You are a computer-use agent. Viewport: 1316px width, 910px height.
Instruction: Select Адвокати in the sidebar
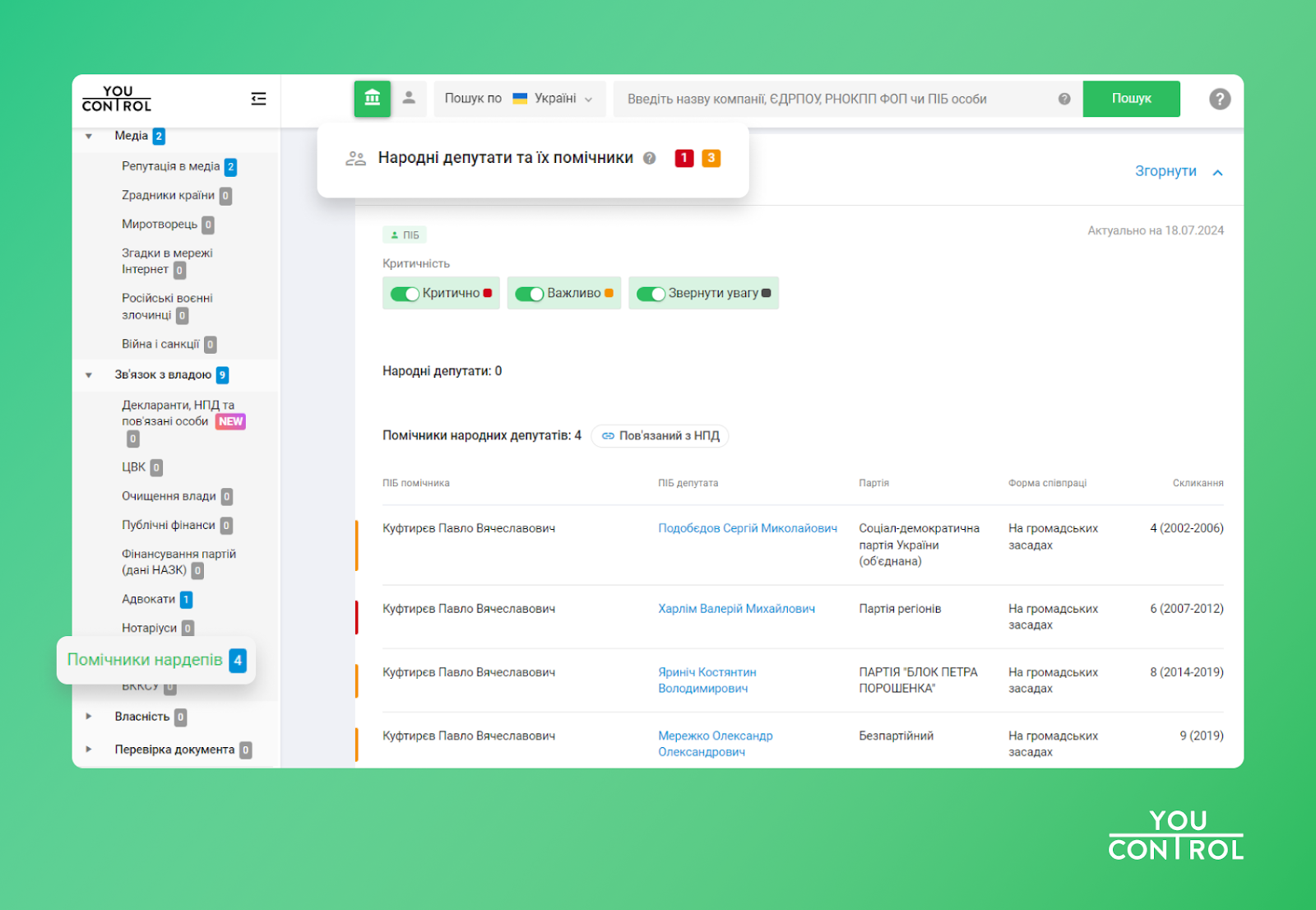pos(149,599)
